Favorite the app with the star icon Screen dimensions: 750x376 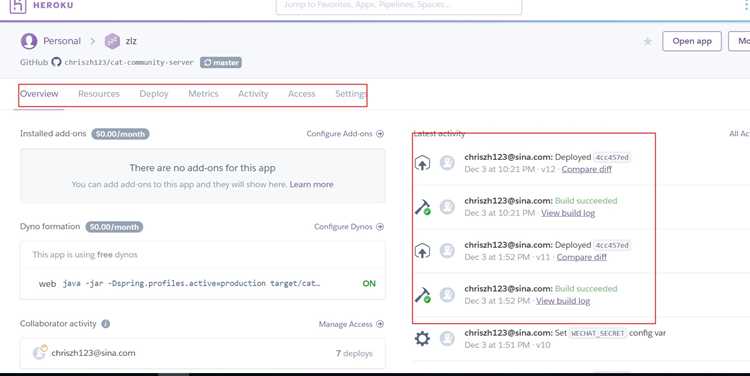(648, 42)
